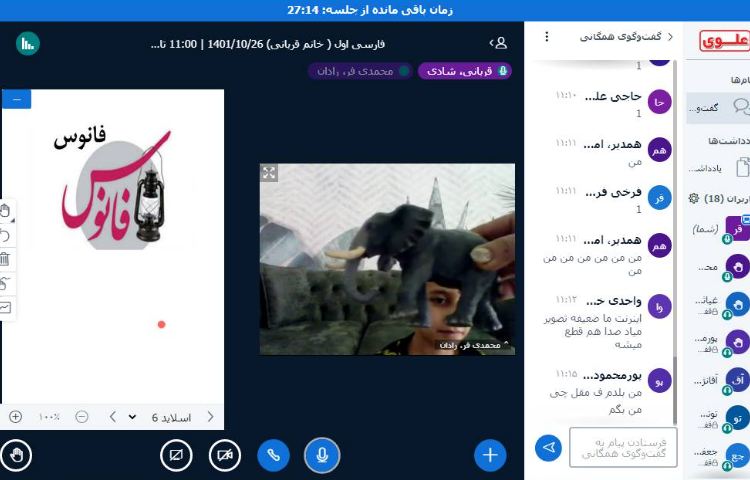This screenshot has width=750, height=480.
Task: Minimize the presentation with the blue button
Action: pyautogui.click(x=17, y=99)
